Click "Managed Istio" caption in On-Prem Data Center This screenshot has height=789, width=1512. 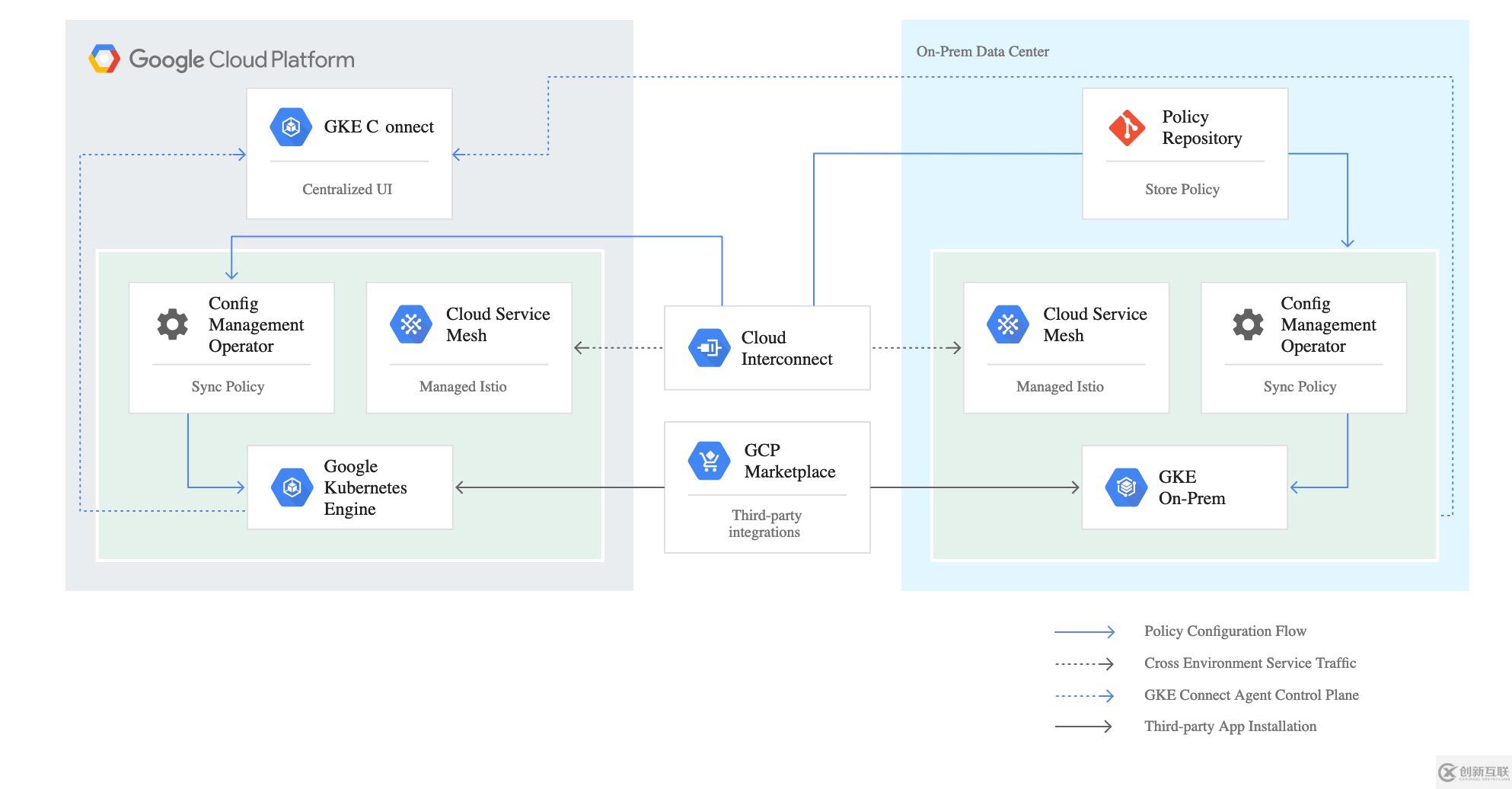click(1060, 386)
